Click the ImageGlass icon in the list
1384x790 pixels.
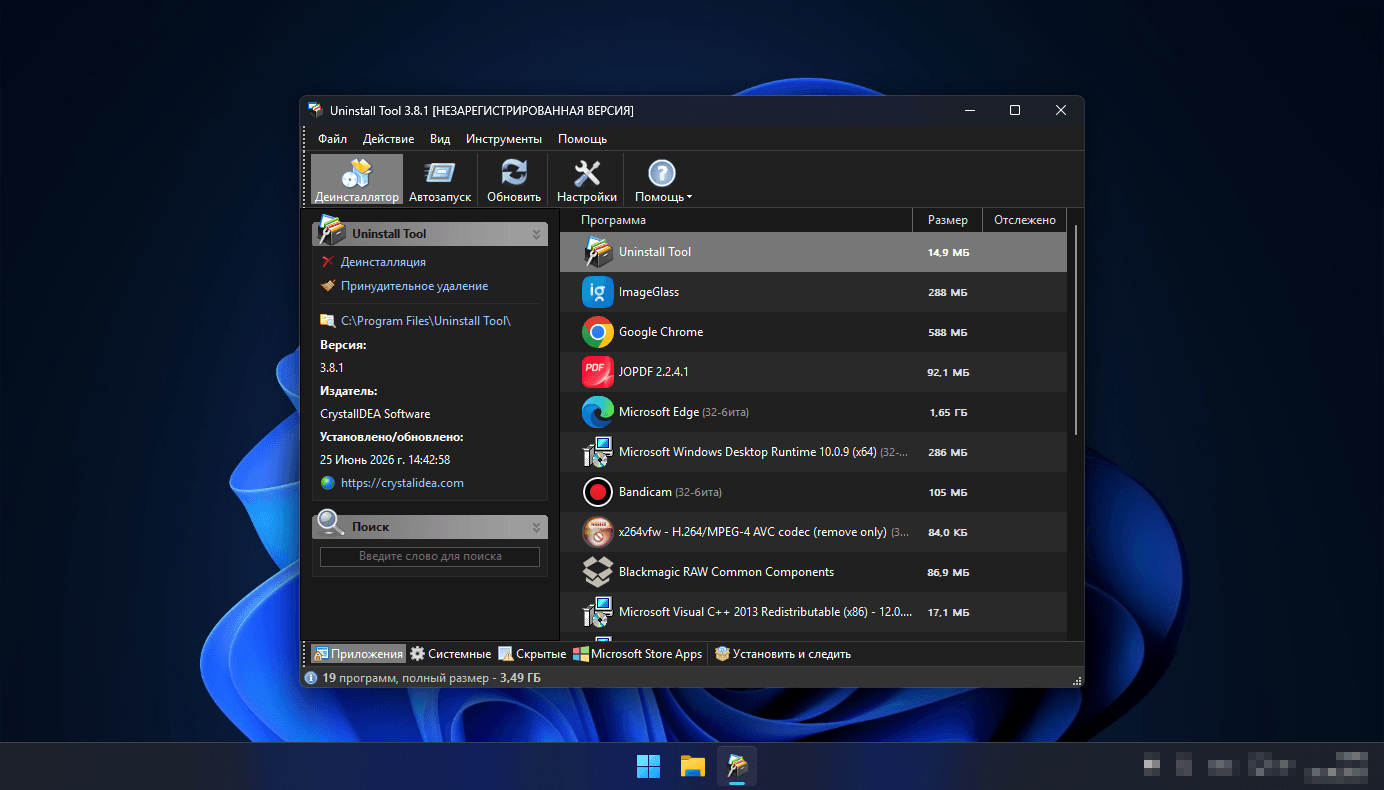[x=598, y=292]
